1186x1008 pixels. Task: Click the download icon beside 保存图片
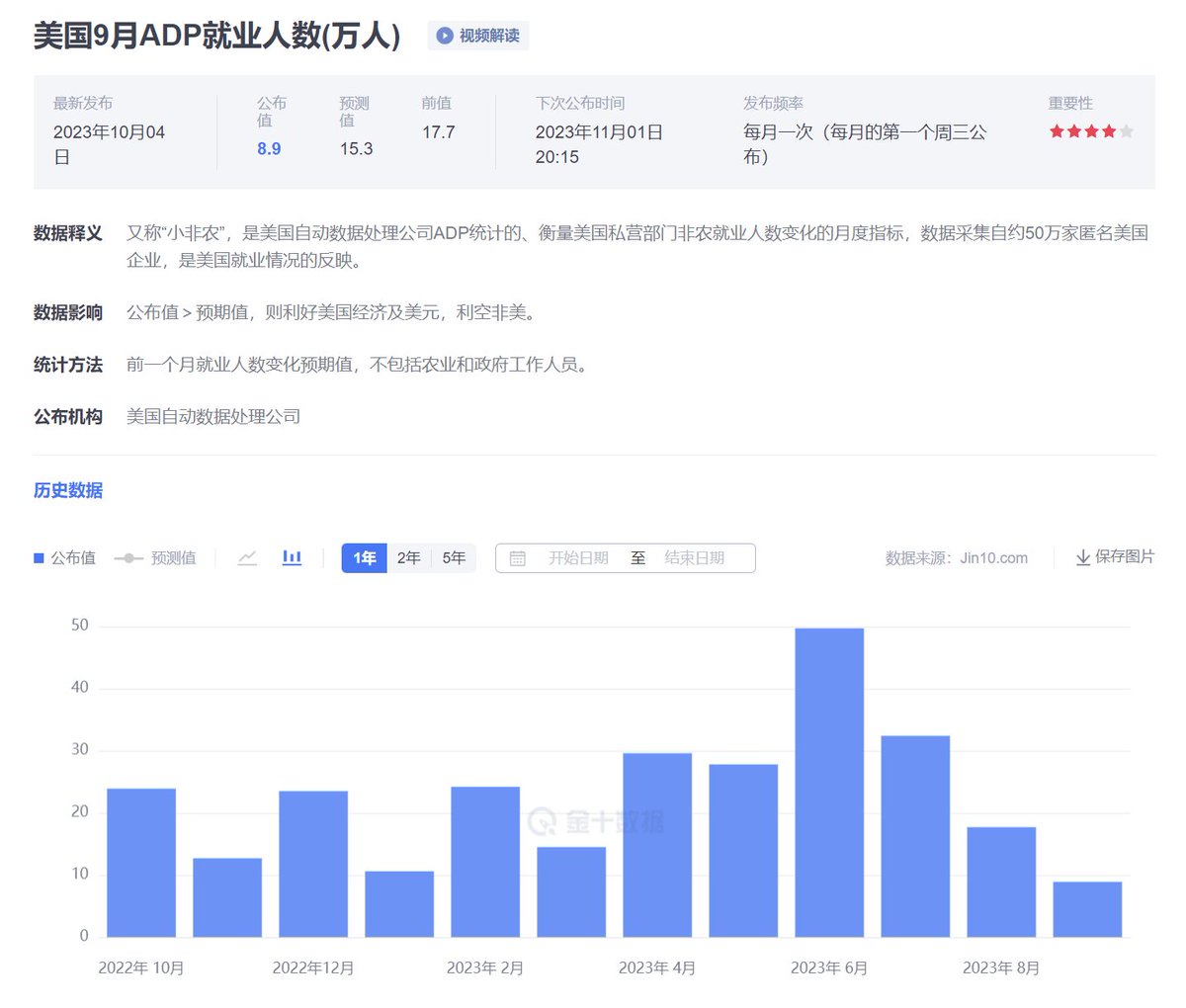pos(1082,557)
